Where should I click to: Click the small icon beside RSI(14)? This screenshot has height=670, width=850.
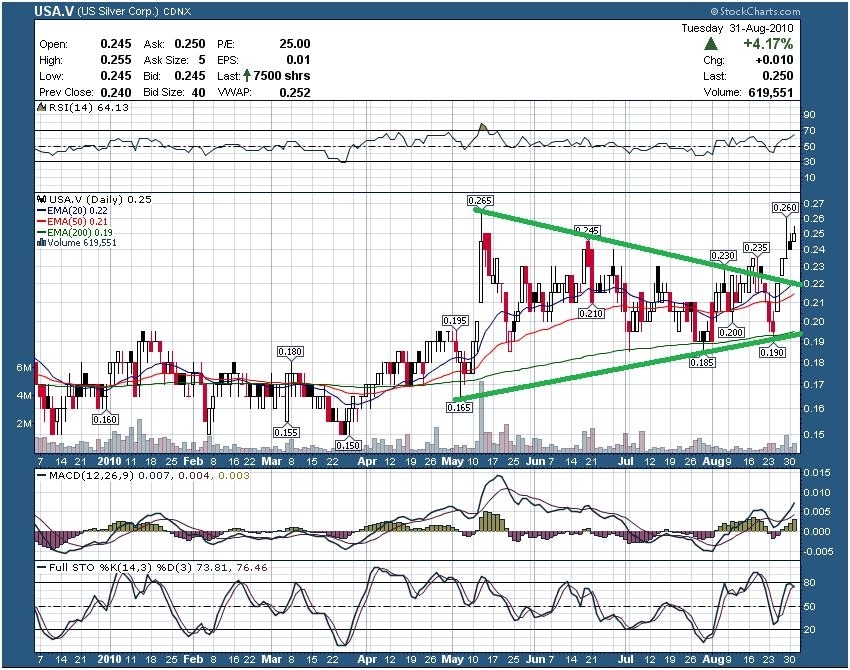(41, 107)
